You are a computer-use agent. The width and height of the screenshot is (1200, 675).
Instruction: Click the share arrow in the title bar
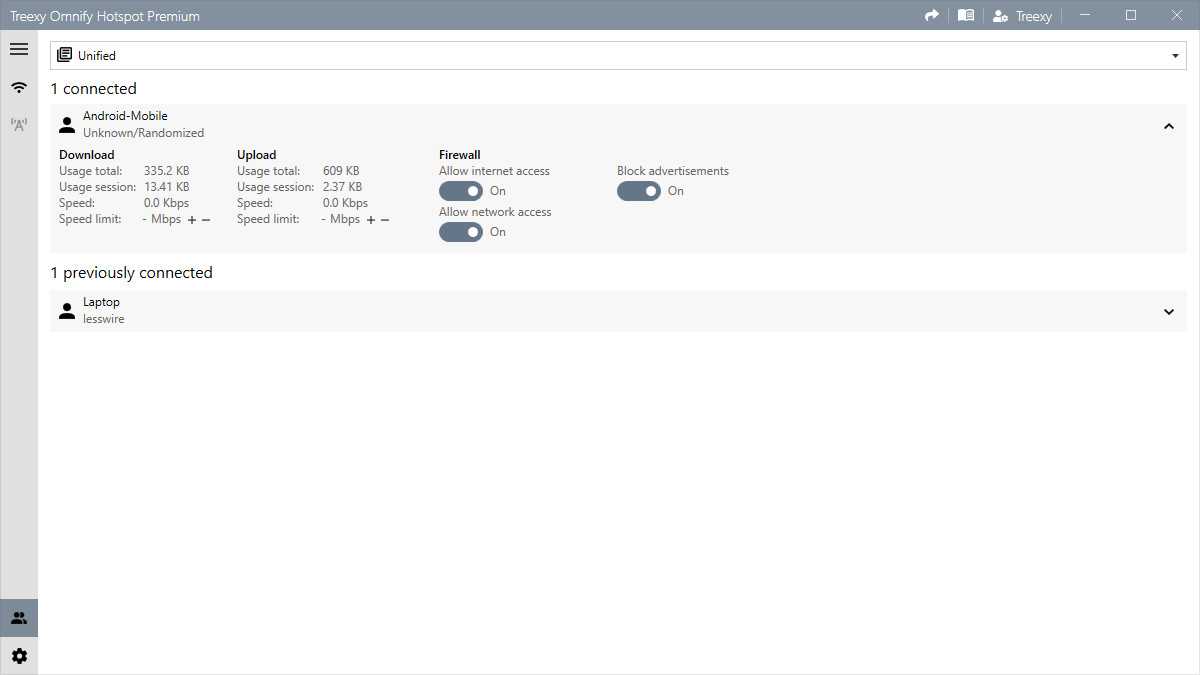931,15
